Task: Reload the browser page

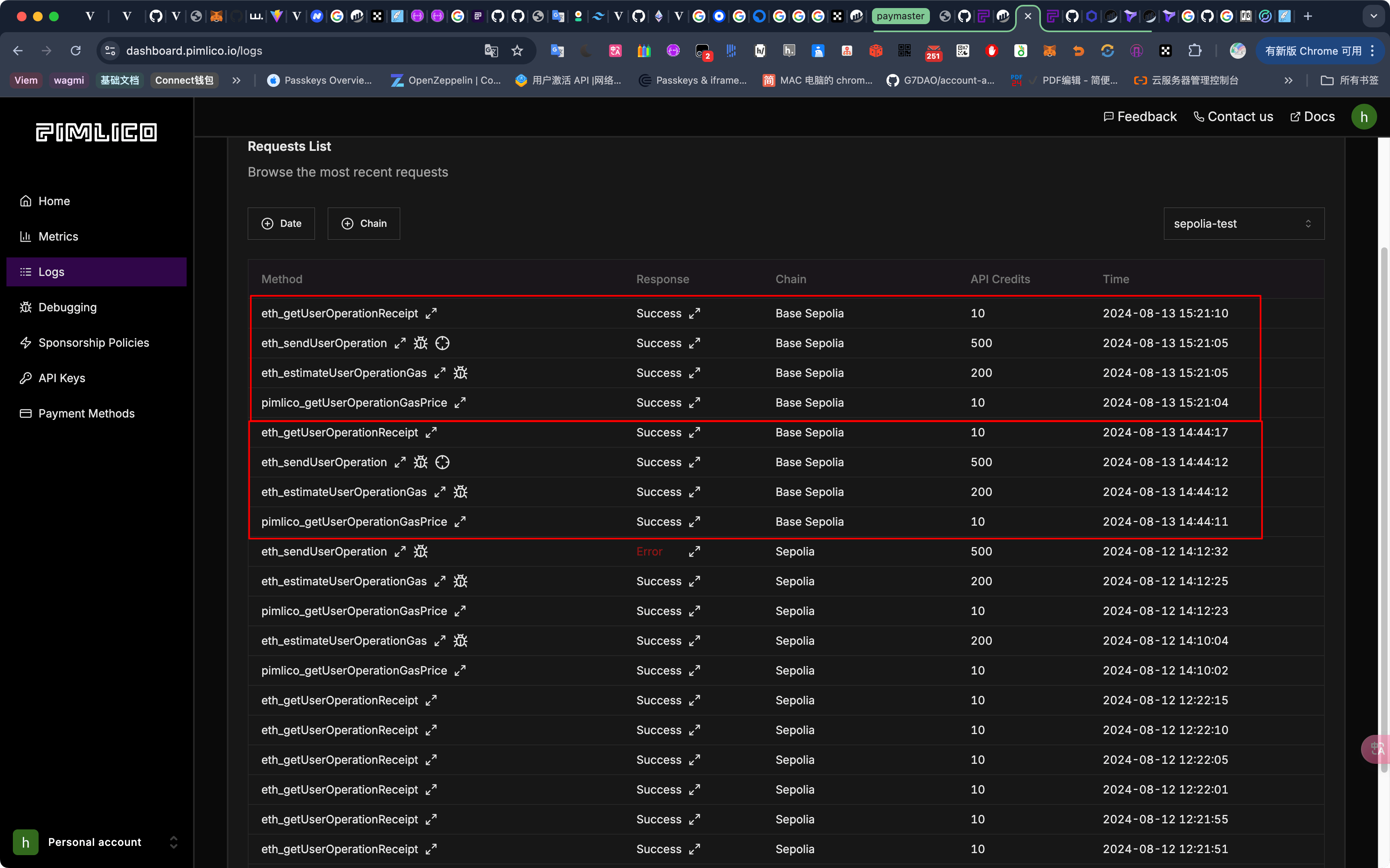Action: coord(76,51)
